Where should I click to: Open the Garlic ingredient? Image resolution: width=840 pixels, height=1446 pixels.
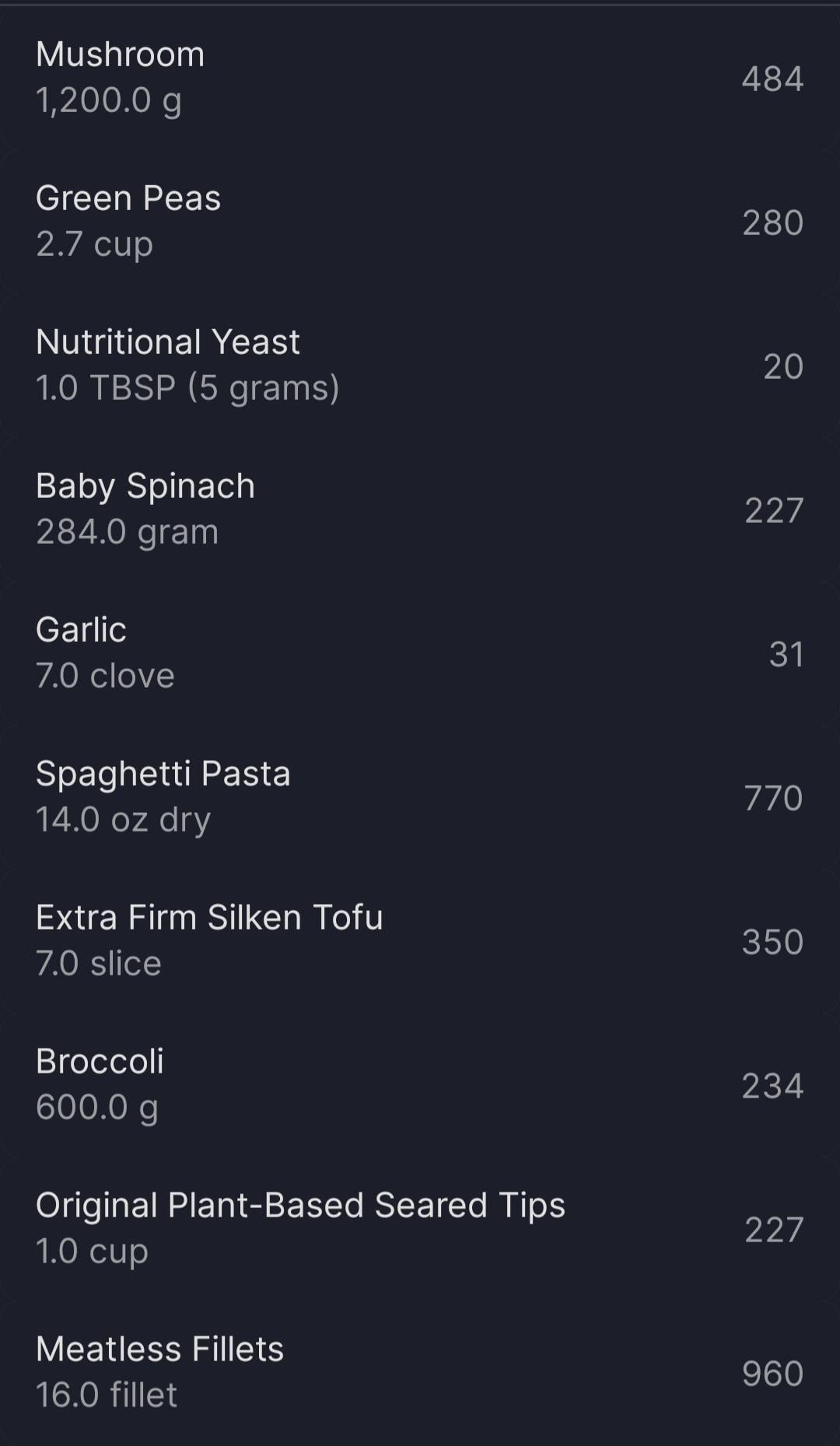(x=81, y=630)
